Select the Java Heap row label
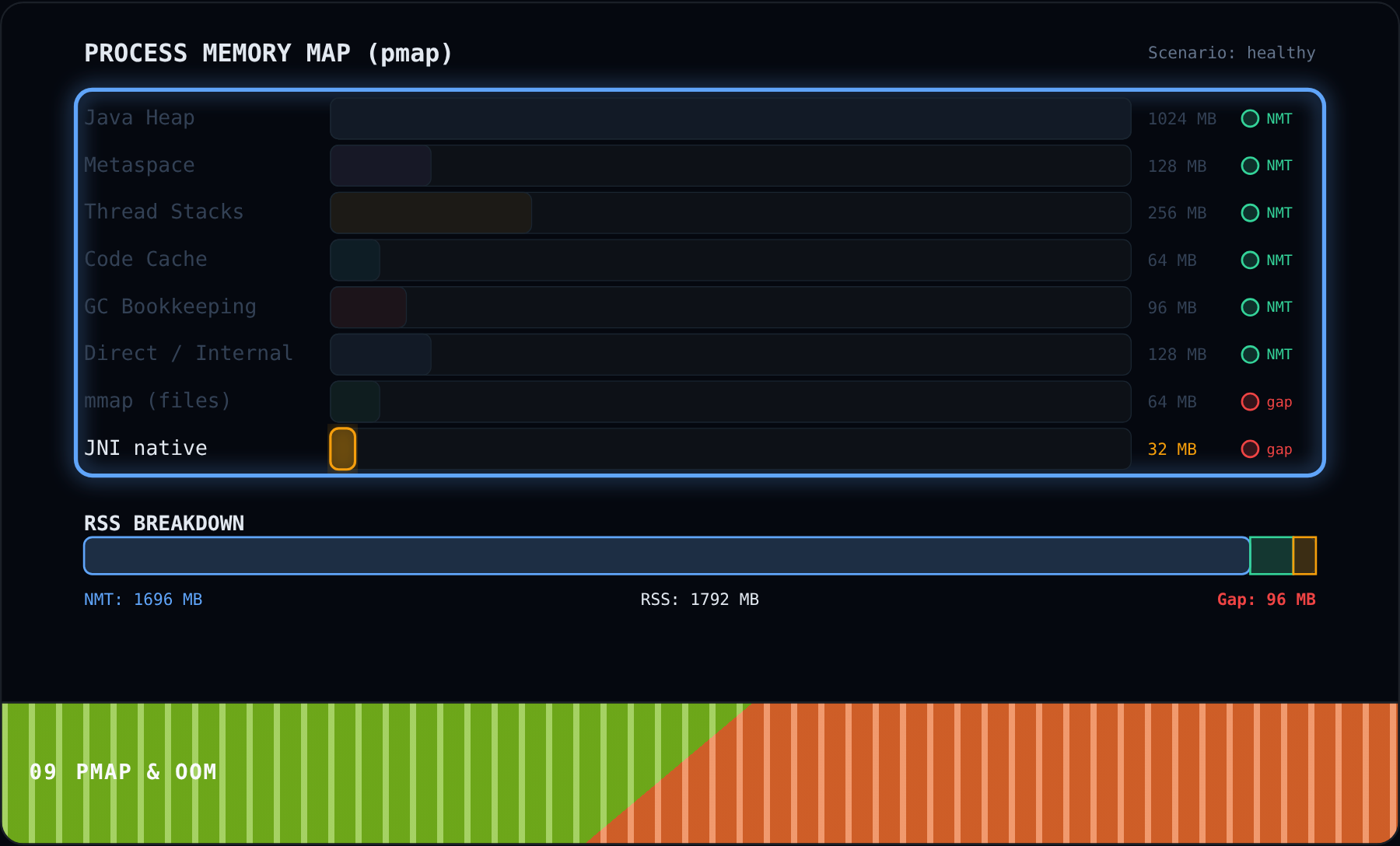The height and width of the screenshot is (846, 1400). 139,118
